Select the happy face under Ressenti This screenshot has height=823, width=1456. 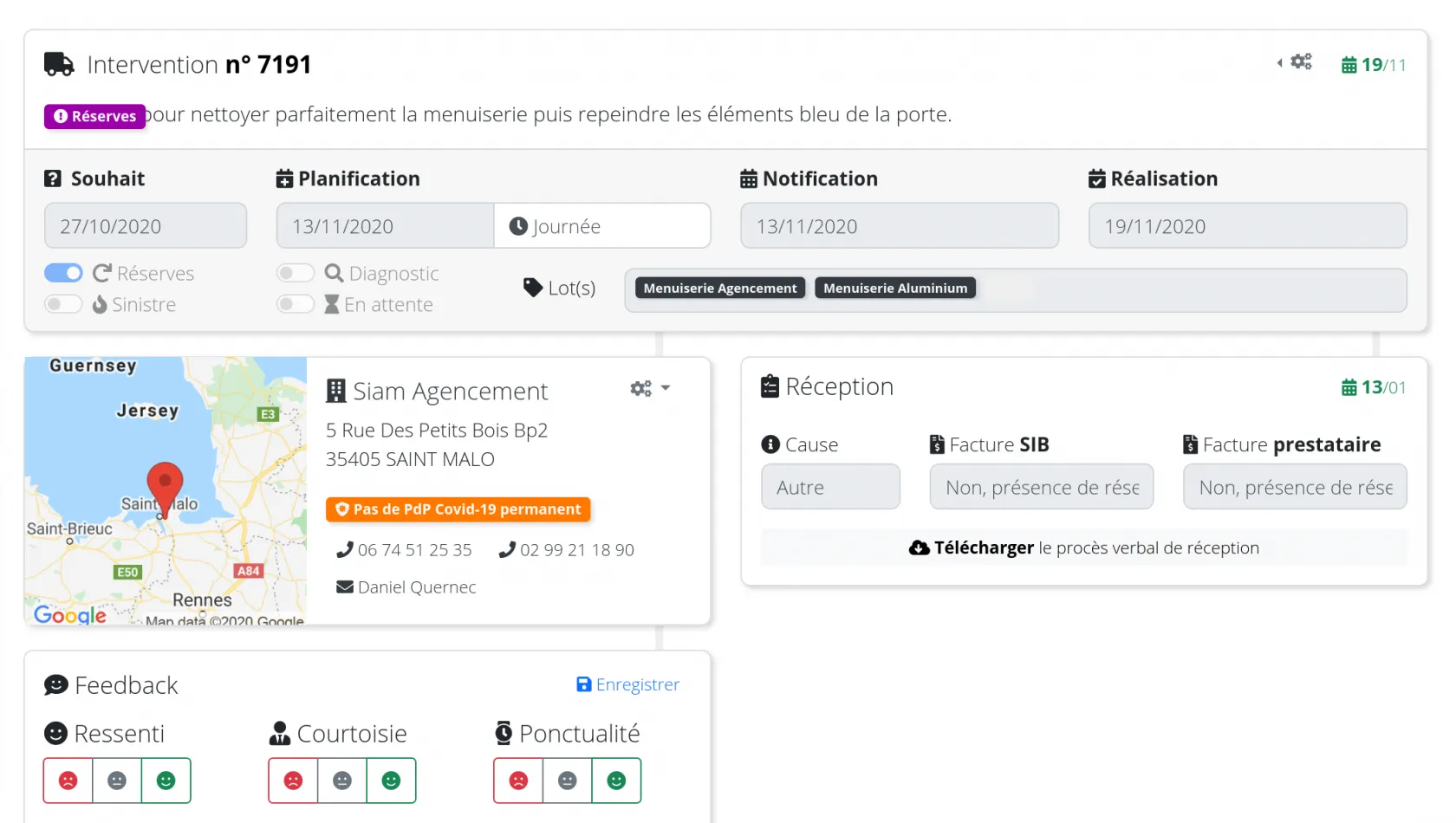click(x=166, y=781)
